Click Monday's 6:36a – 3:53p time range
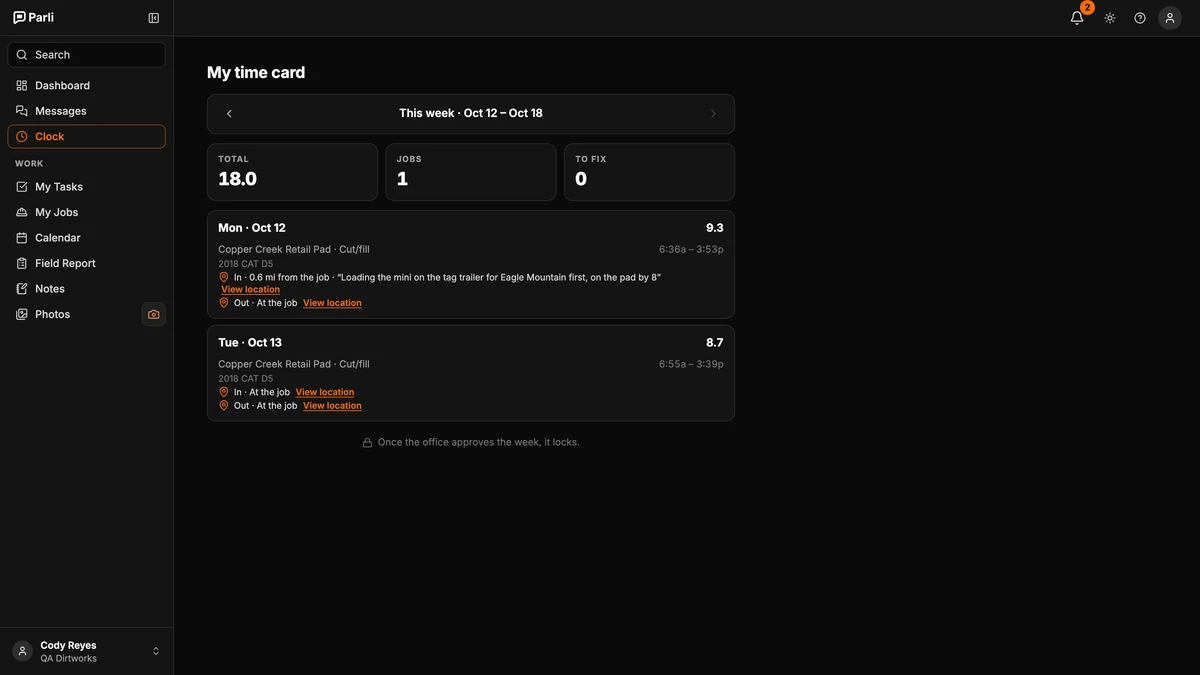The image size is (1200, 675). [x=691, y=250]
